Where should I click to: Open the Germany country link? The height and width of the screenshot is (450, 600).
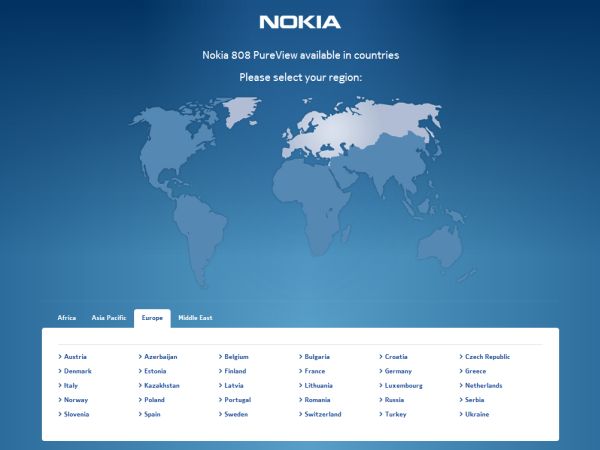point(398,371)
